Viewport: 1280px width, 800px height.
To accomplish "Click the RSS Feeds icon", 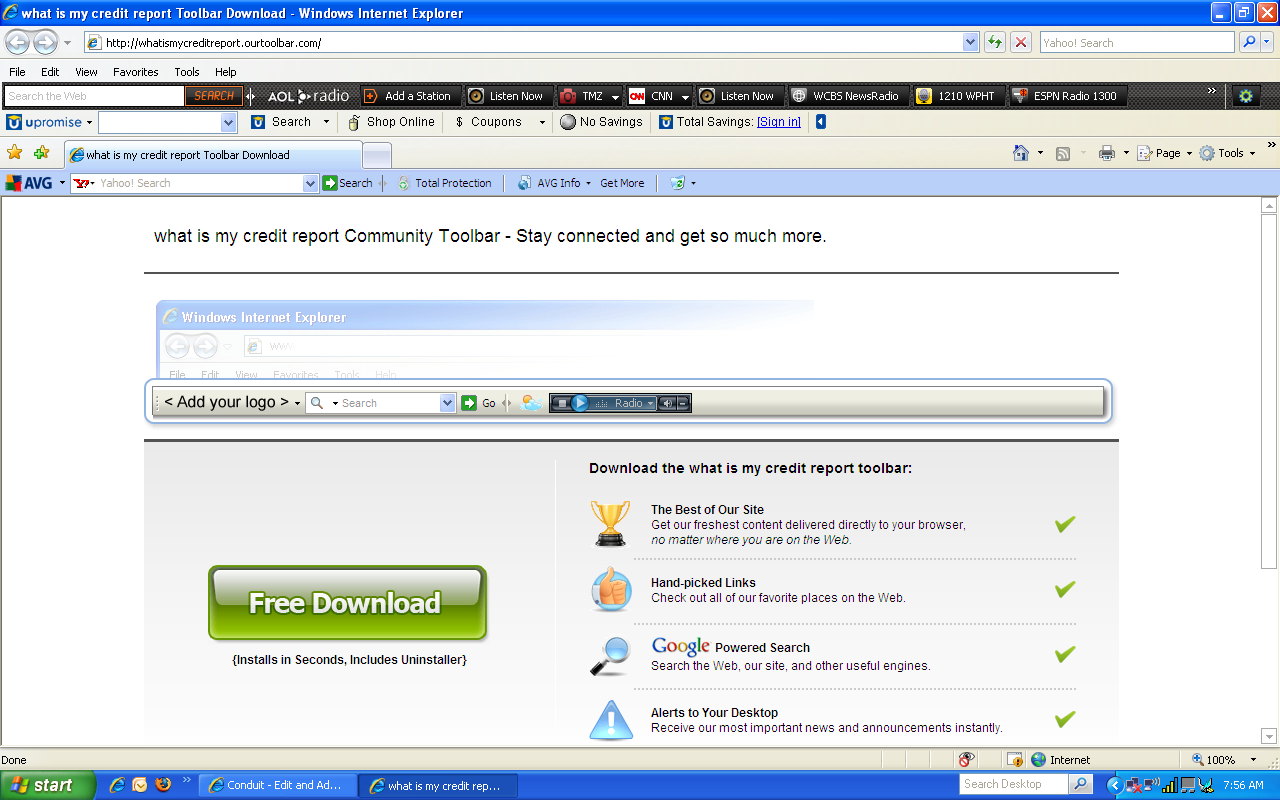I will tap(1063, 153).
